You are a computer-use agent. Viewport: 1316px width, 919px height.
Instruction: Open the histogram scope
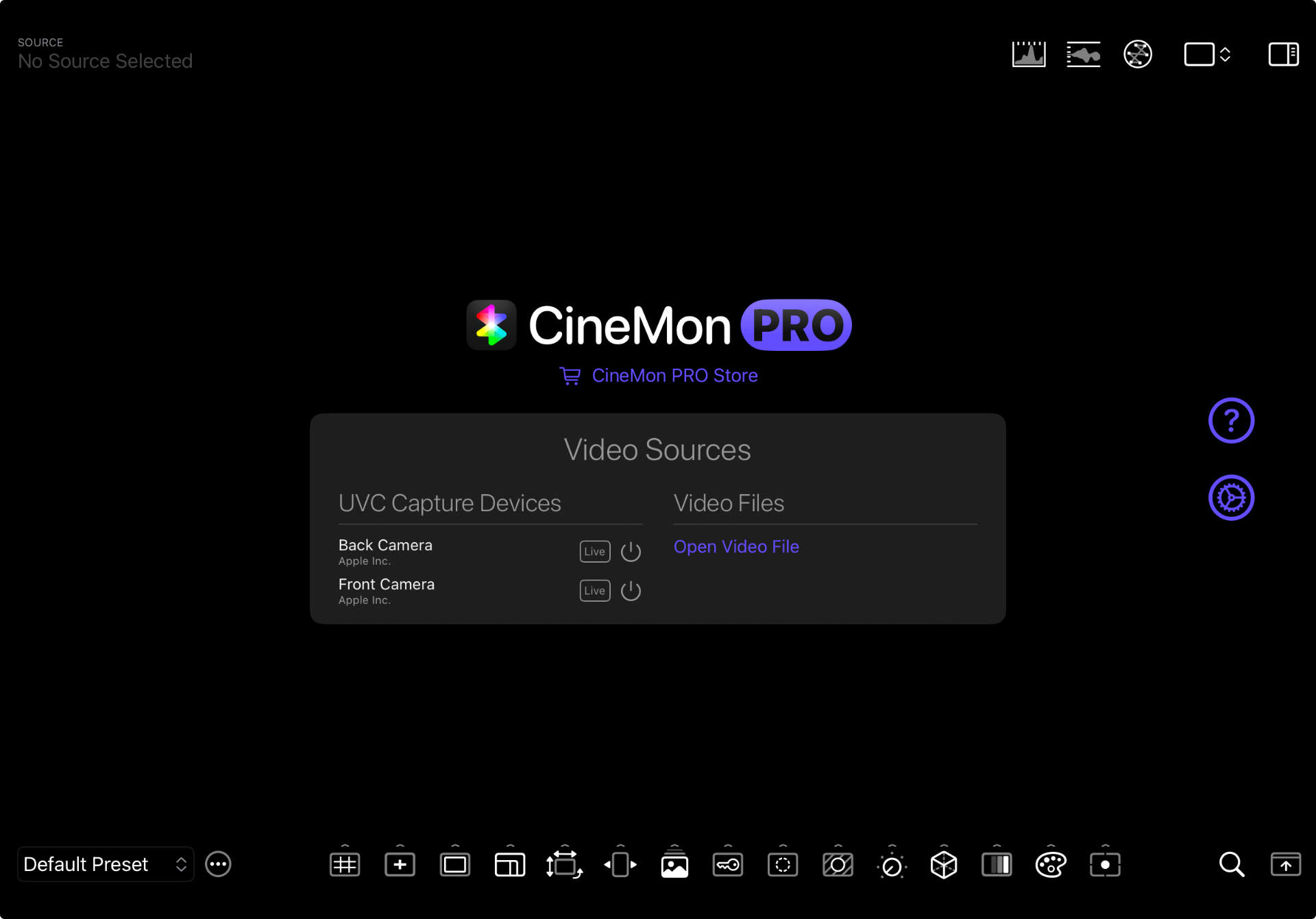point(1028,54)
